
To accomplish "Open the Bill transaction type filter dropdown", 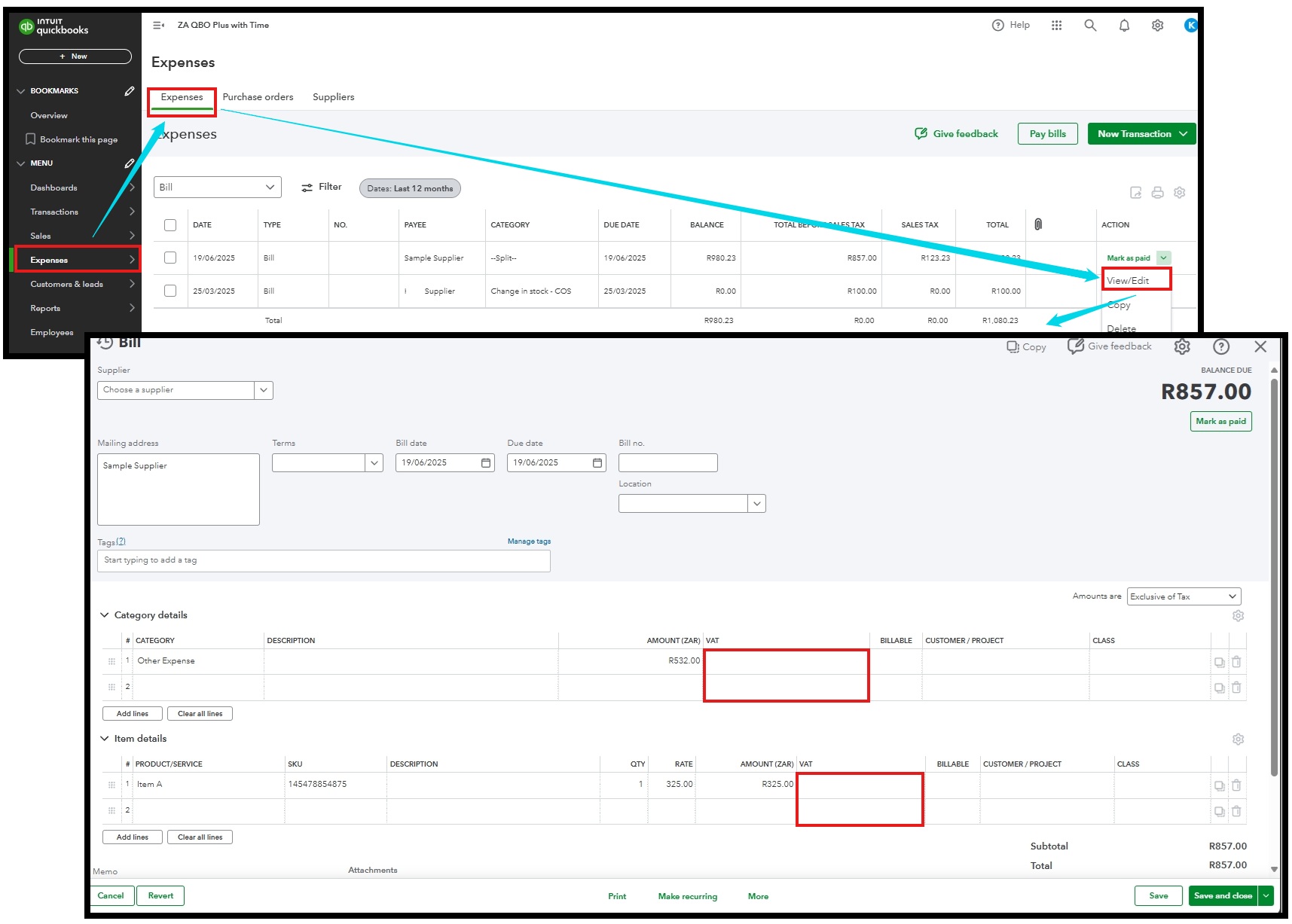I will pos(217,187).
